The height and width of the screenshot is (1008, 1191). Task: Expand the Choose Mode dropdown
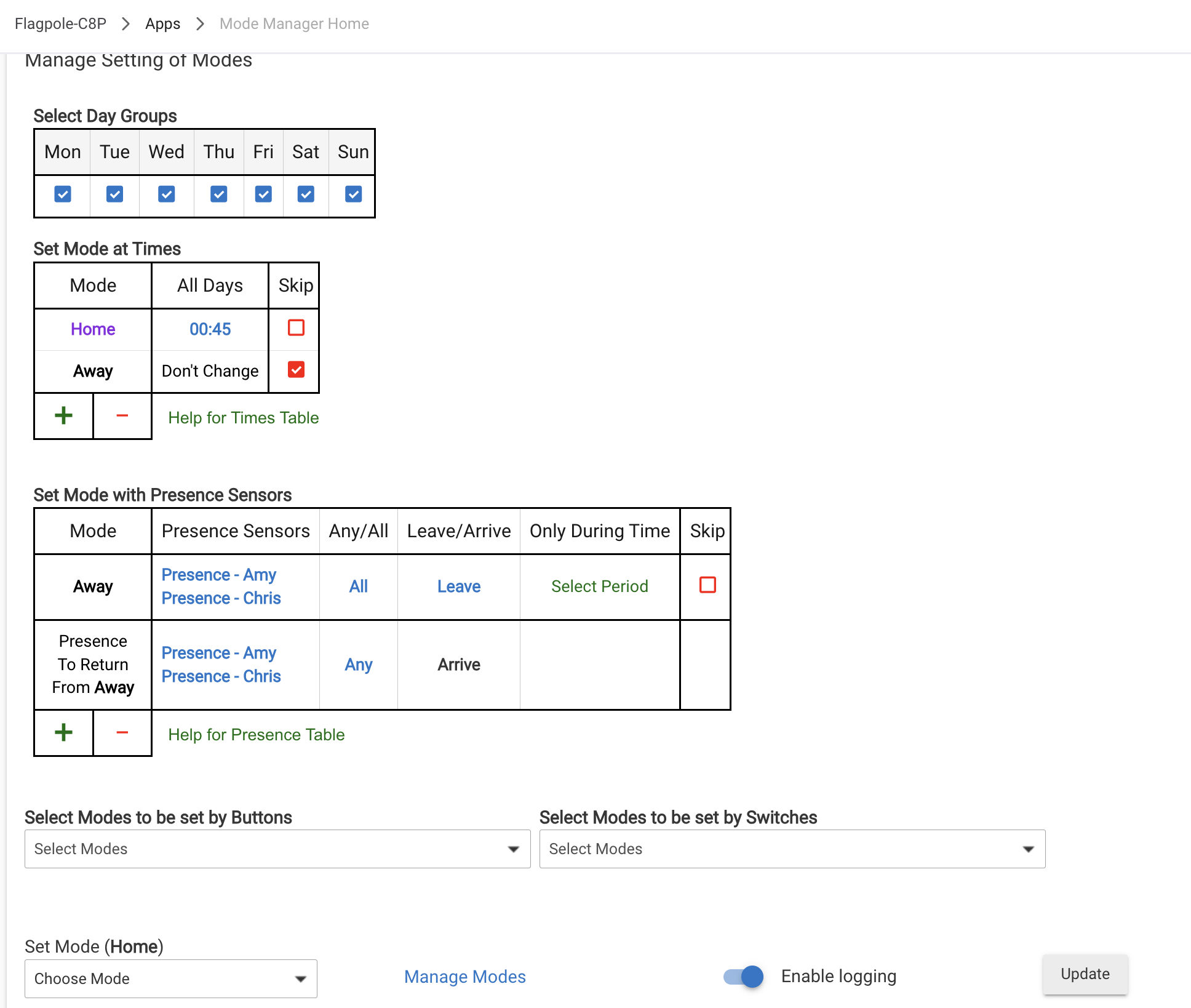[170, 978]
